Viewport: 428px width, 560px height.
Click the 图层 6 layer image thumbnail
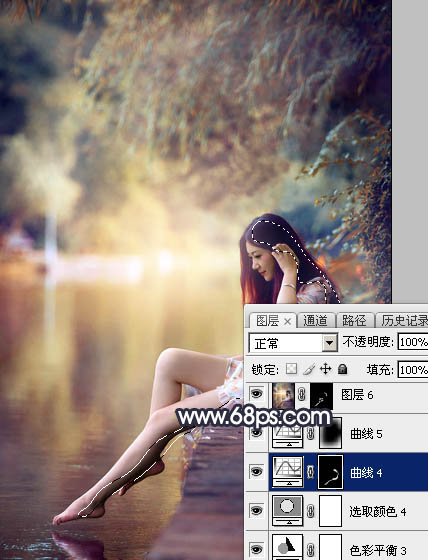[284, 395]
